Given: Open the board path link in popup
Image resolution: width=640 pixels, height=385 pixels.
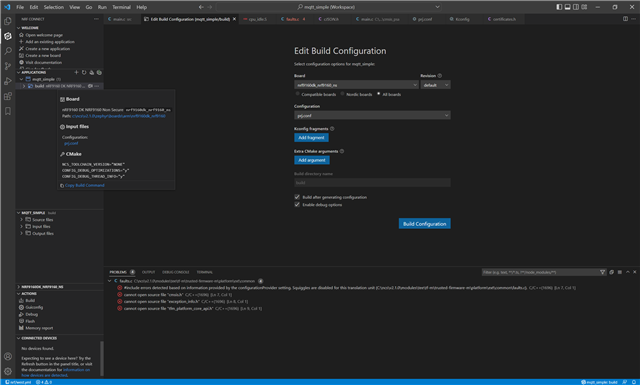Looking at the screenshot, I should [119, 116].
